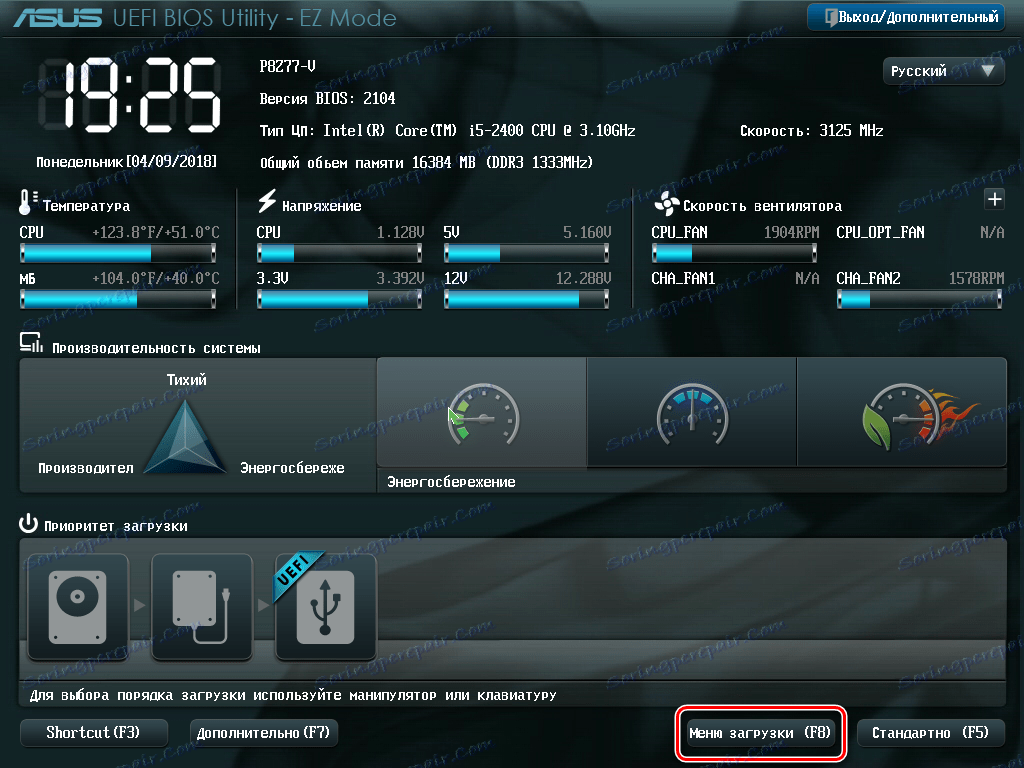Open Дополнительно (F7) advanced mode
This screenshot has width=1024, height=768.
click(264, 733)
